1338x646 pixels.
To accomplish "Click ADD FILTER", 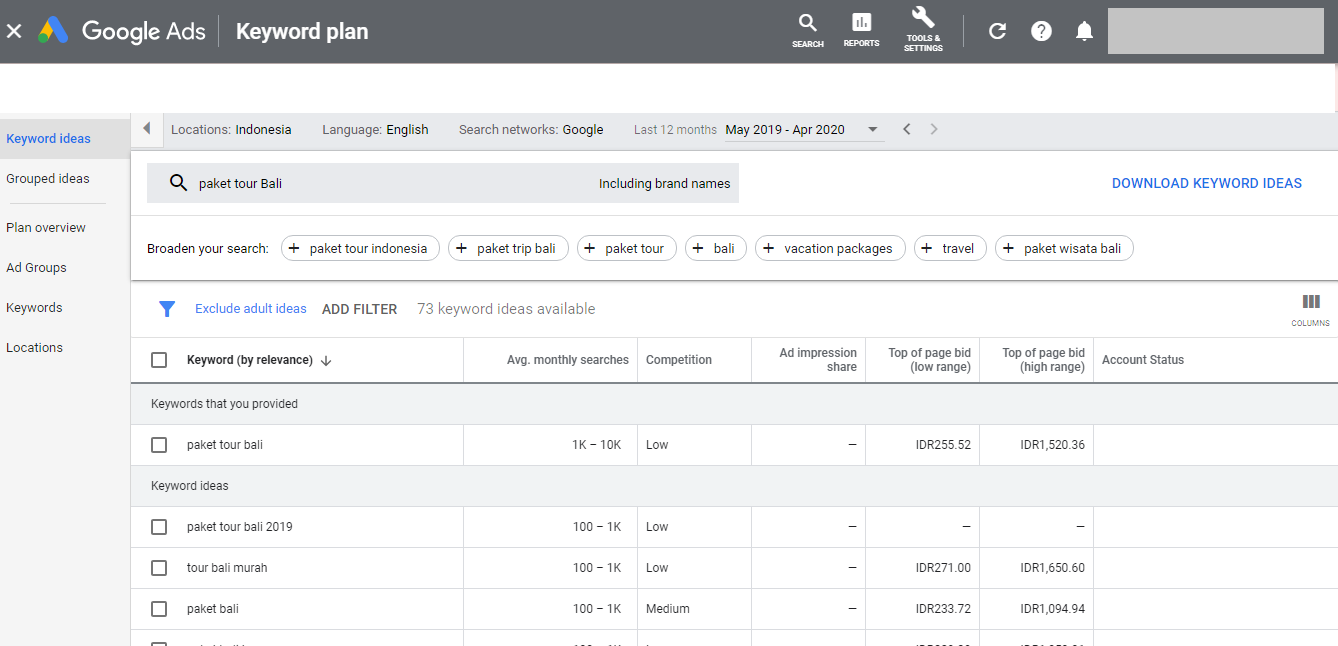I will (359, 309).
